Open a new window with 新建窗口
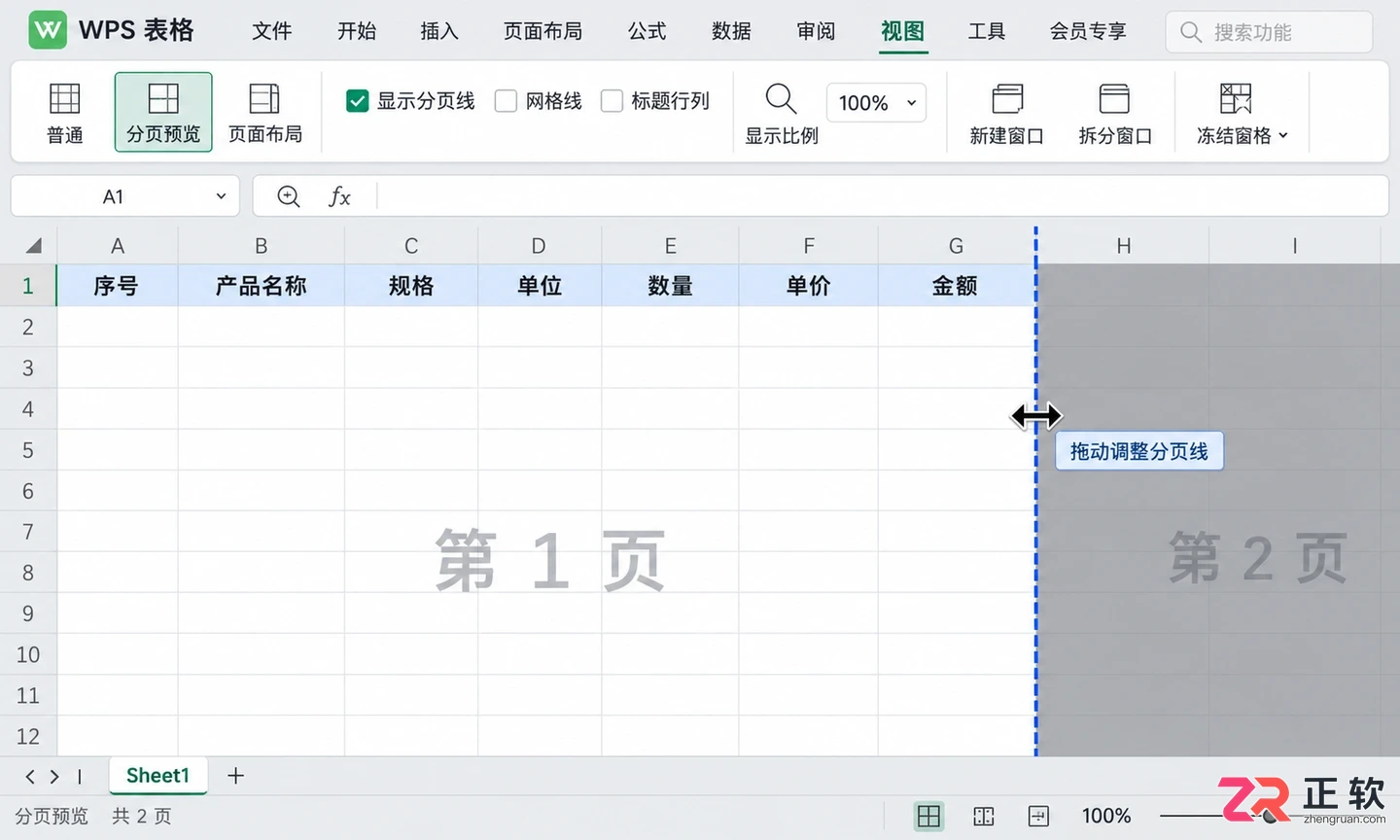Screen dimensions: 1400x840 click(x=1006, y=114)
